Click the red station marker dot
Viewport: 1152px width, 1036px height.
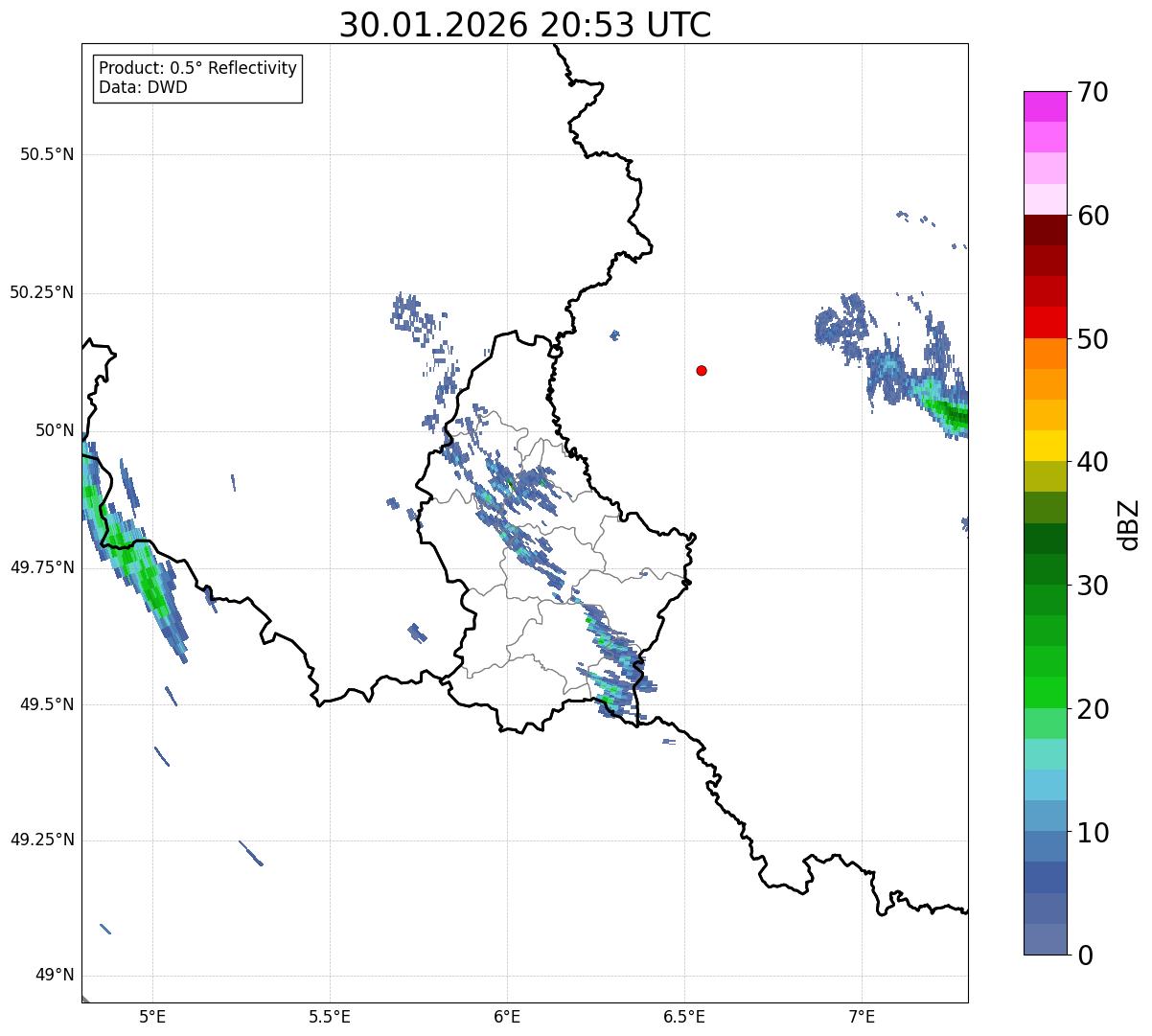point(702,371)
